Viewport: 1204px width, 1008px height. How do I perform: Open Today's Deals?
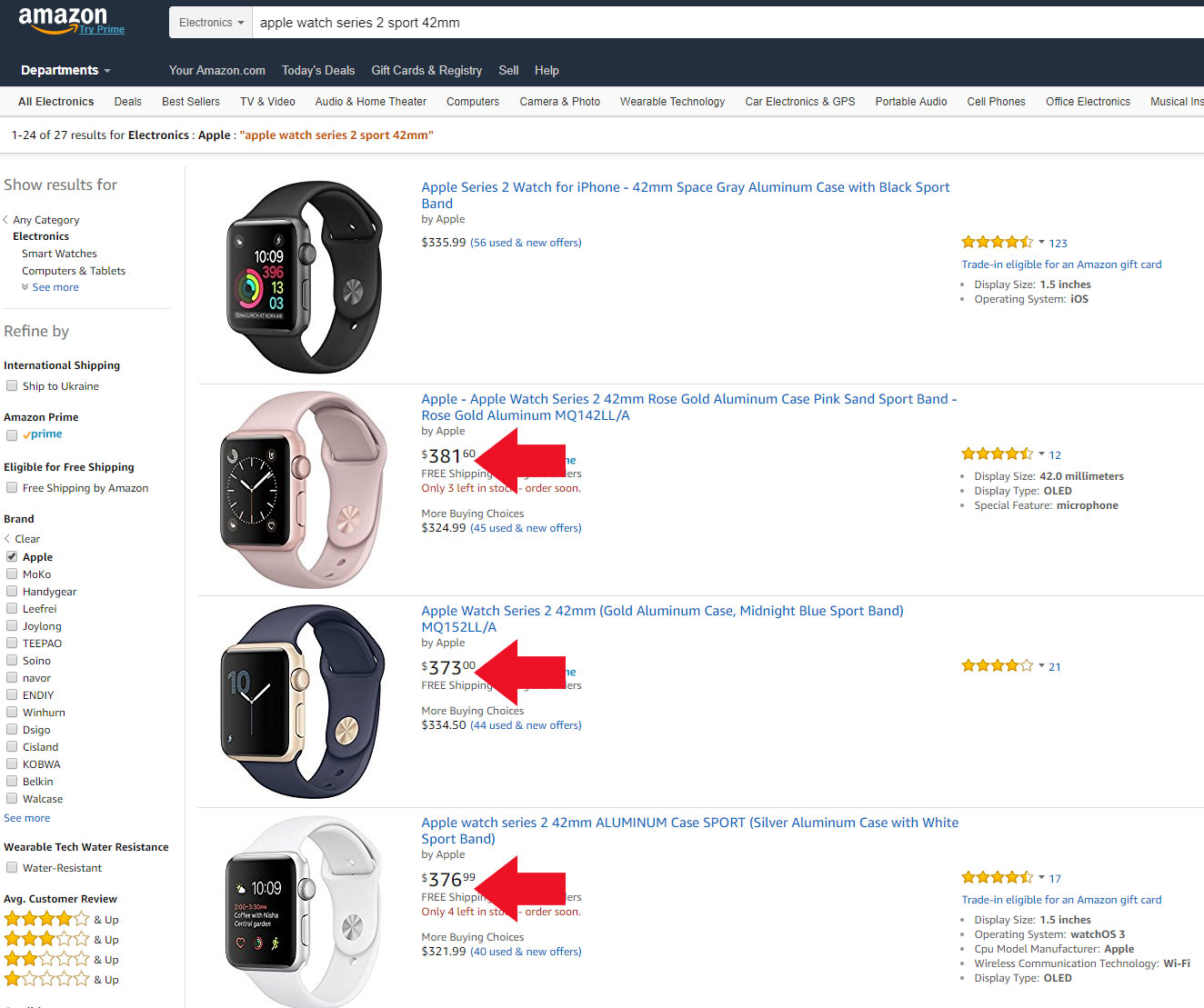click(318, 70)
